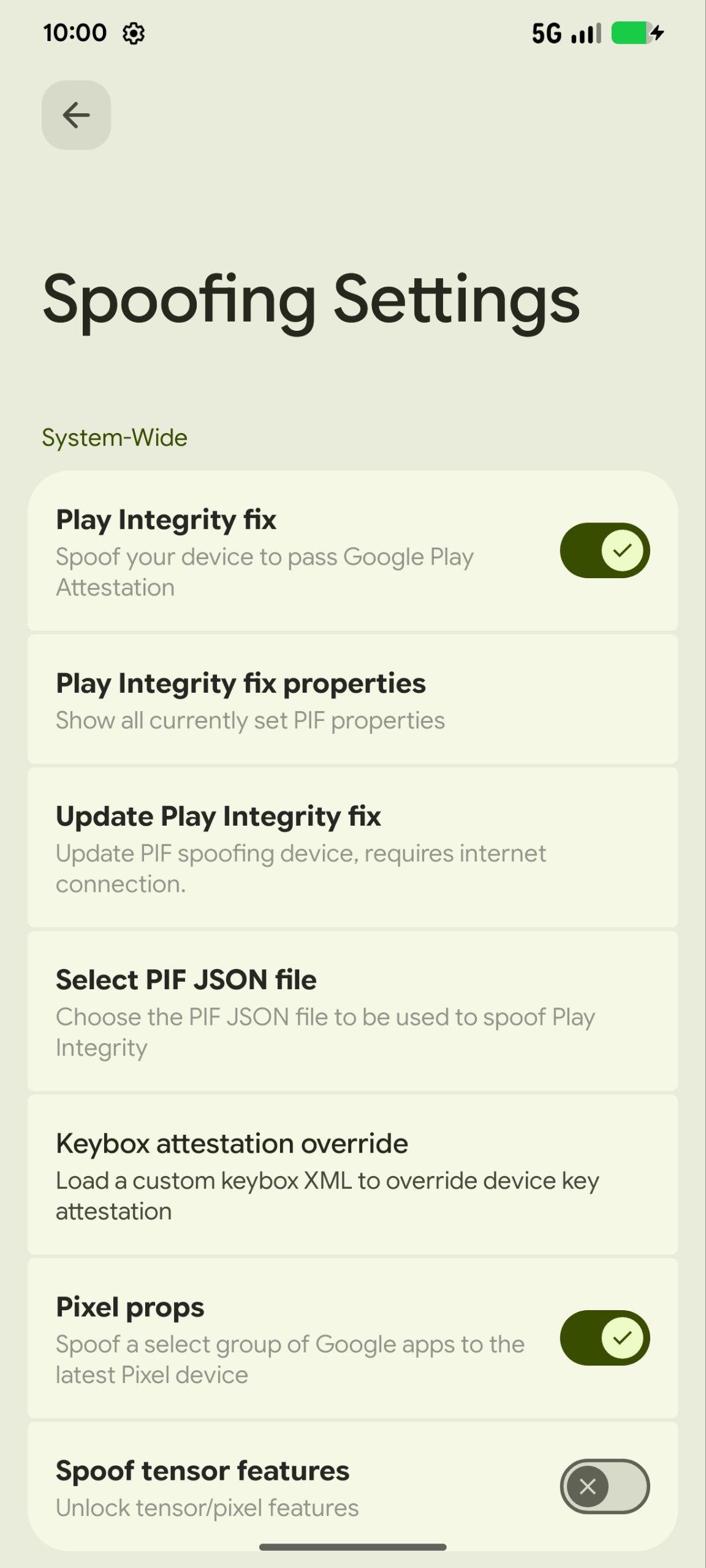Viewport: 706px width, 1568px height.
Task: Tap the battery charging icon
Action: (x=637, y=33)
